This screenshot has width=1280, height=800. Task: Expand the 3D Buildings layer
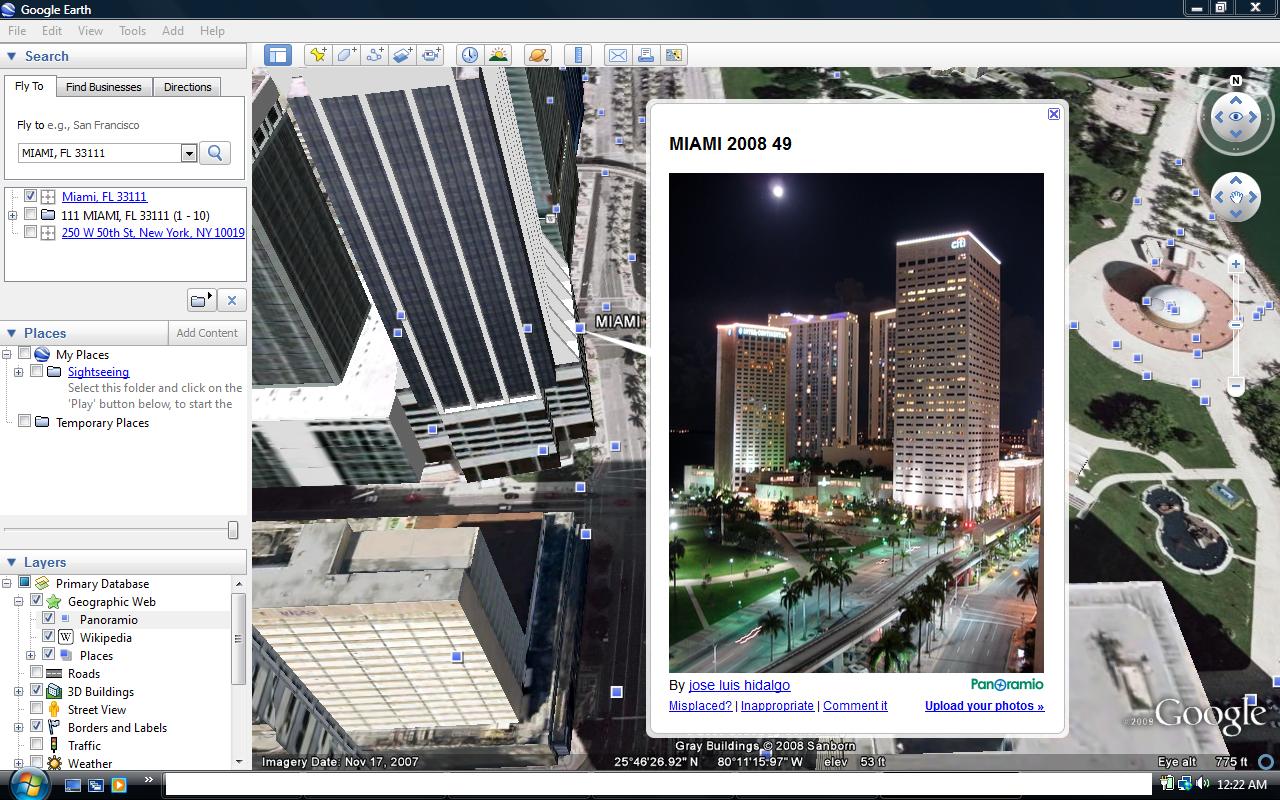(19, 692)
